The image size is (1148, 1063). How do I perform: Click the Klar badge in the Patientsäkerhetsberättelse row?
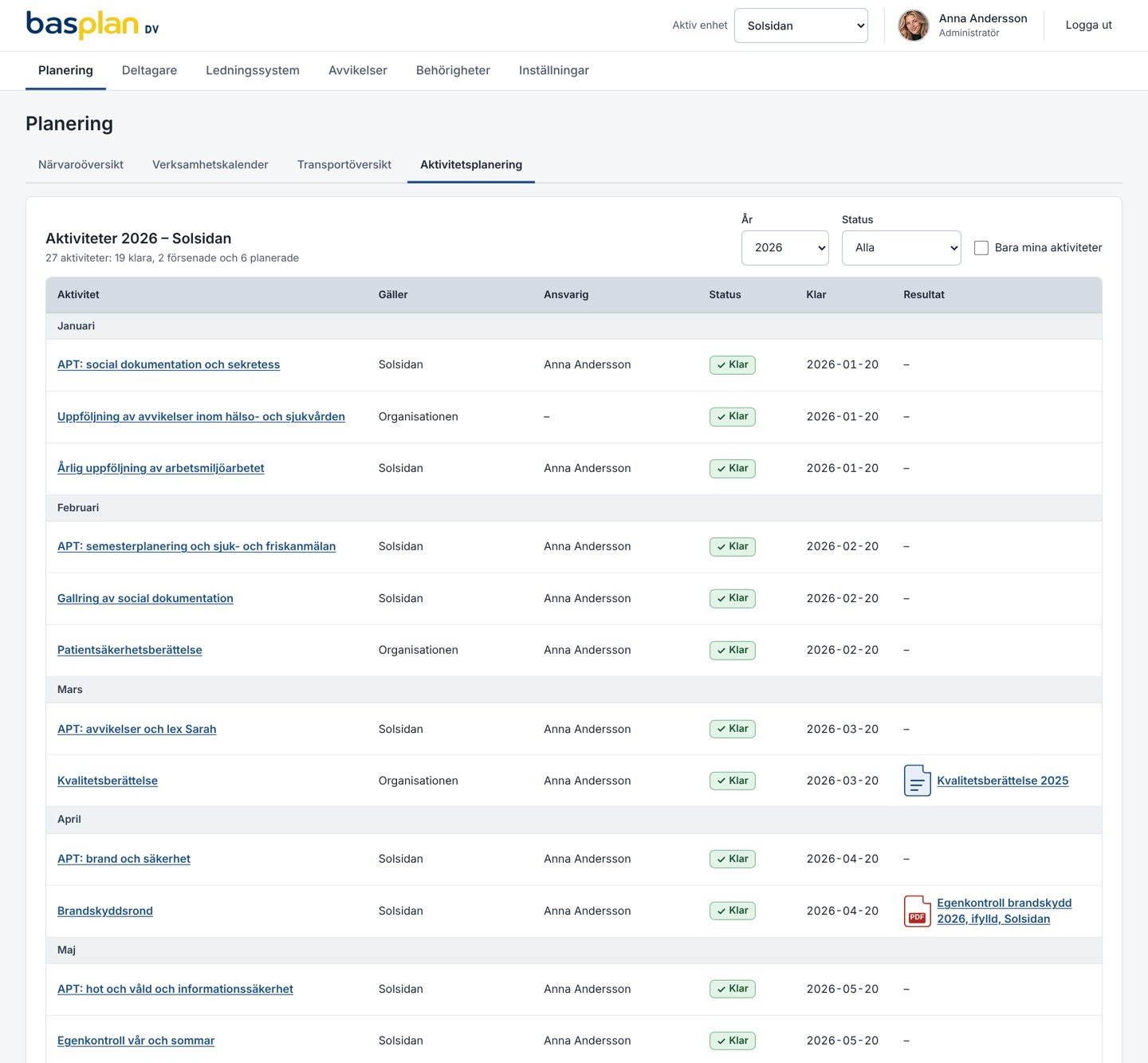tap(732, 650)
